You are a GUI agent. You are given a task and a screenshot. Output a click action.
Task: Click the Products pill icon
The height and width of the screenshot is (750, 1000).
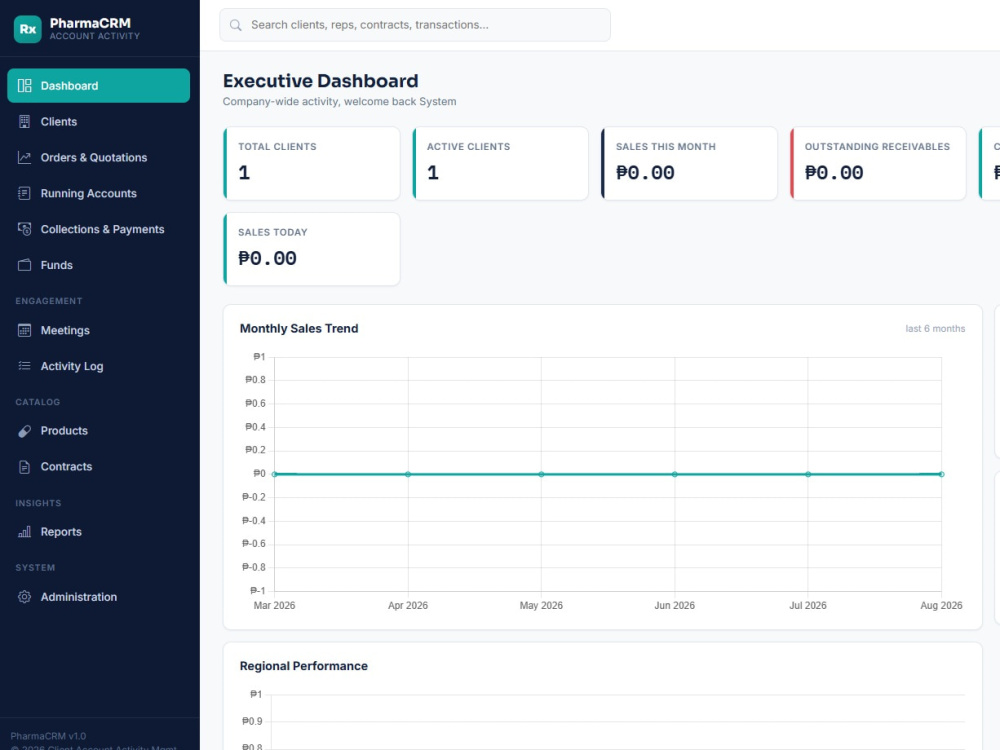(x=24, y=431)
